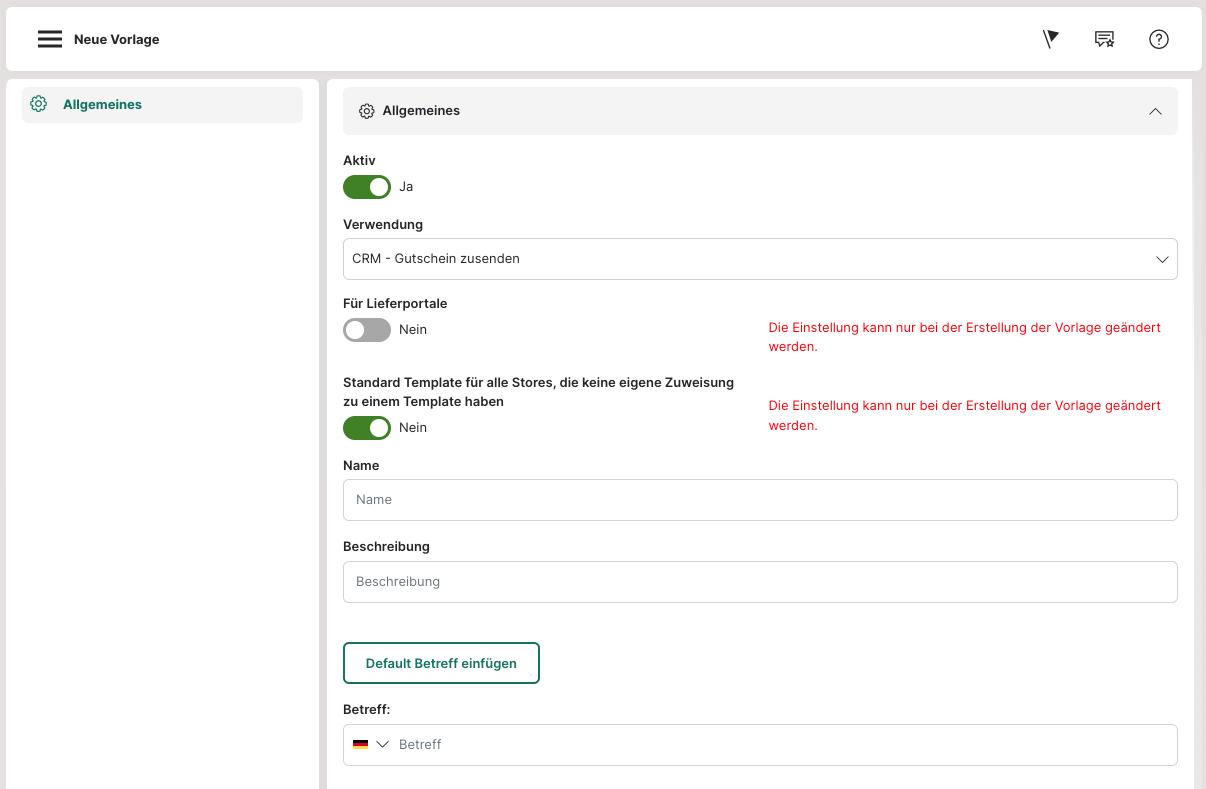Click the Allgemeines section header title
The height and width of the screenshot is (789, 1206).
click(x=421, y=111)
